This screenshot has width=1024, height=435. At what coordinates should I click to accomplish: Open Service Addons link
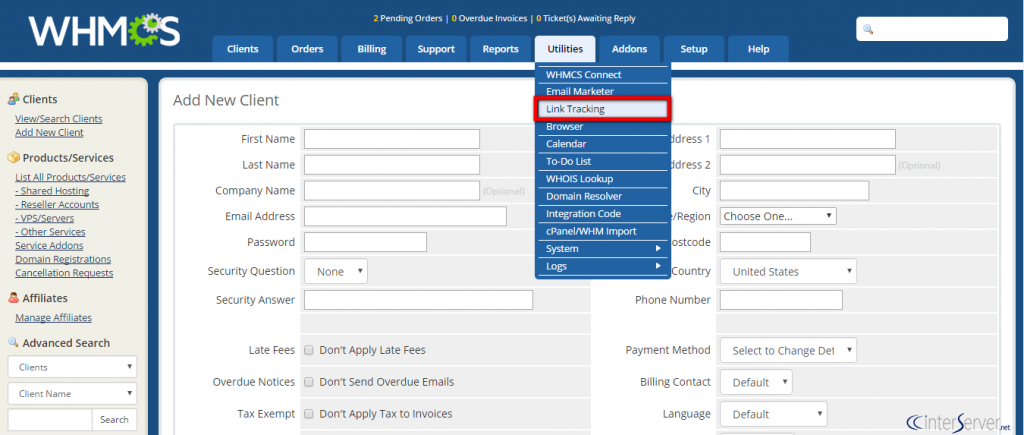pos(49,246)
